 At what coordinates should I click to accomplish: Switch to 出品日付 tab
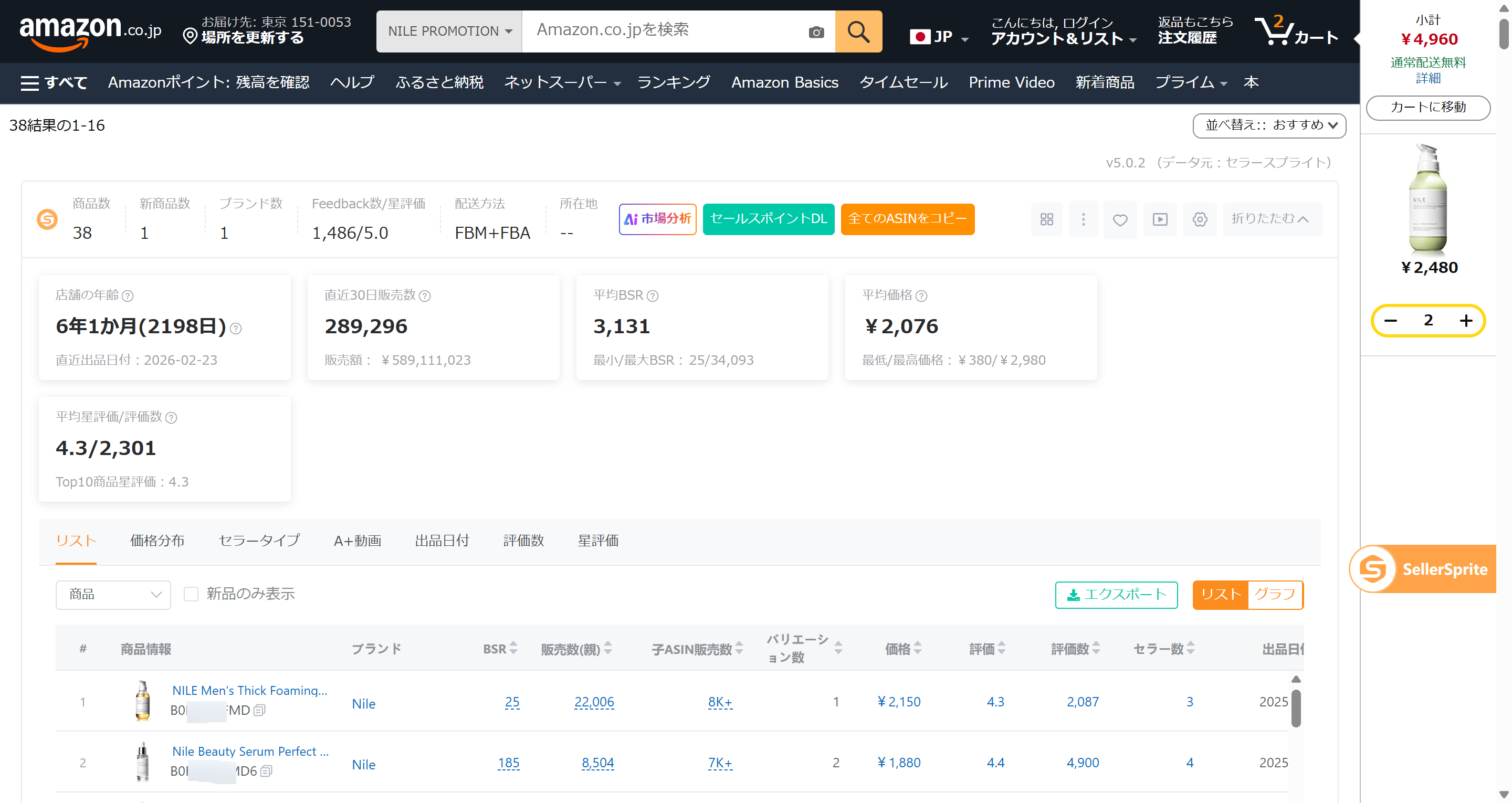tap(442, 541)
